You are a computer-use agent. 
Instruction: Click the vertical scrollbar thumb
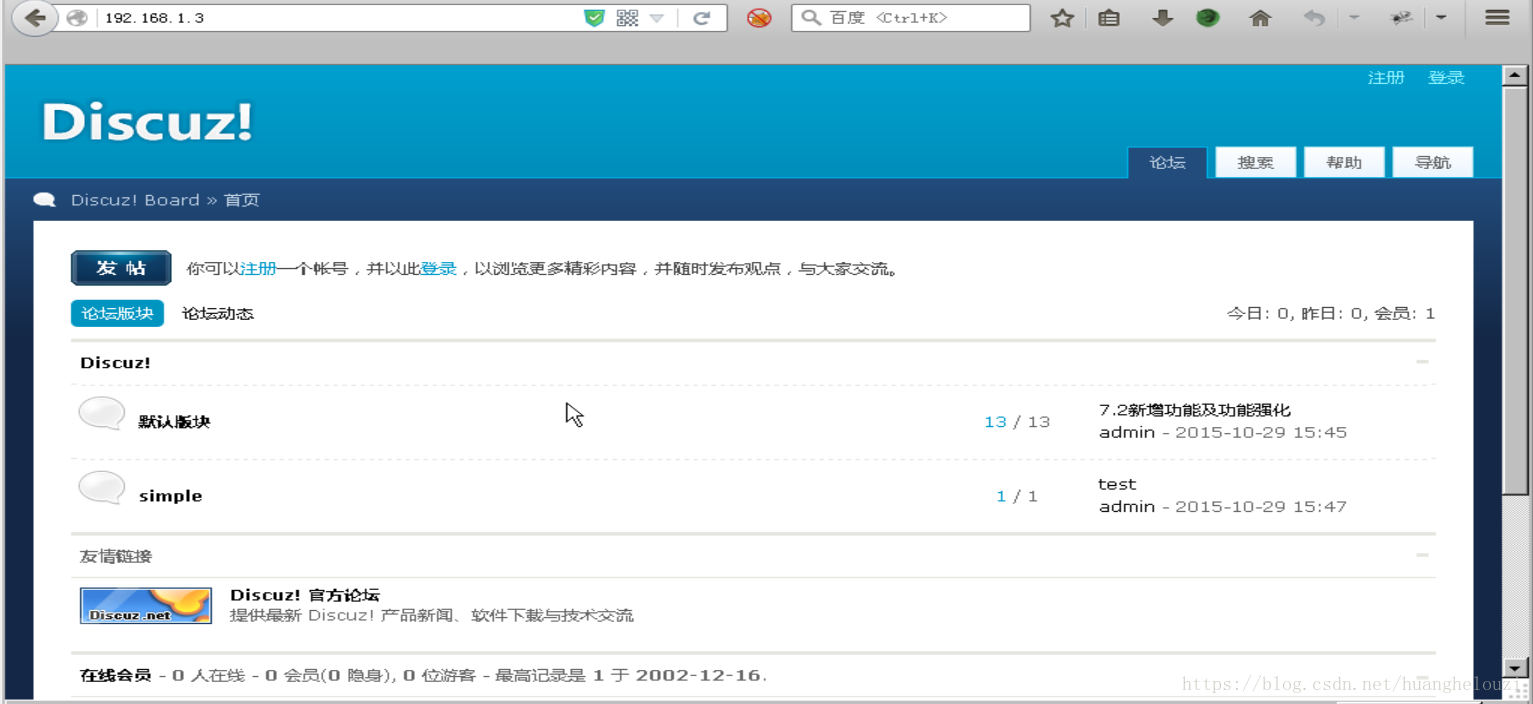(1516, 290)
